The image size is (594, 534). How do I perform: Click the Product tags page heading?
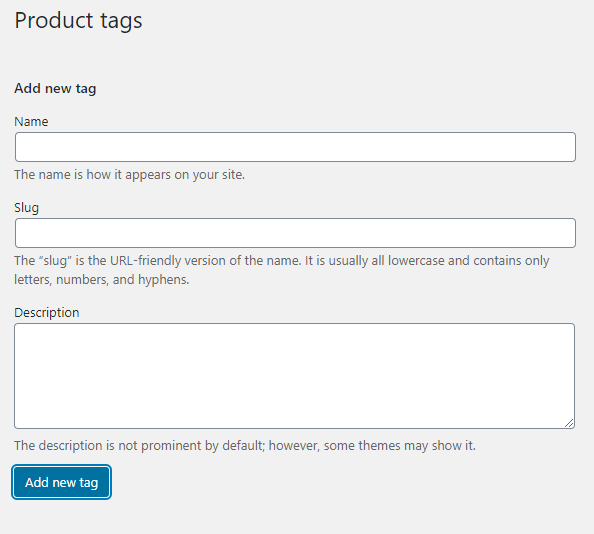click(78, 20)
